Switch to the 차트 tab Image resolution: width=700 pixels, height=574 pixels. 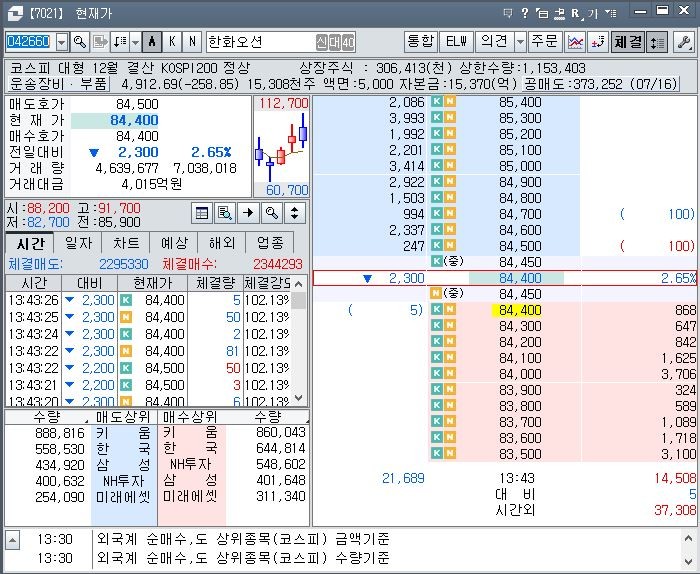pos(126,243)
